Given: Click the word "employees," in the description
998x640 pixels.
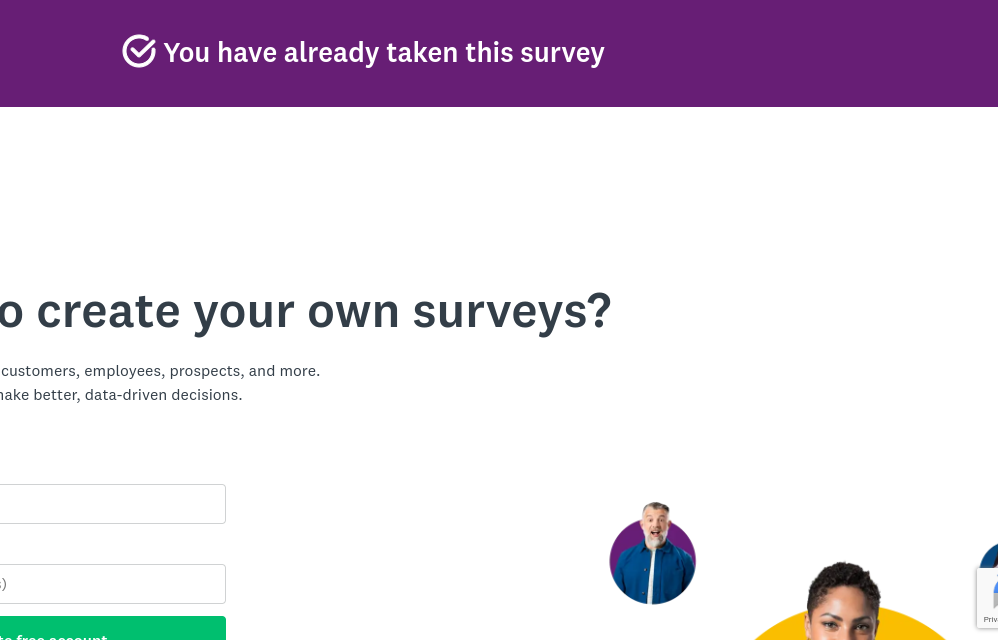Looking at the screenshot, I should (124, 371).
